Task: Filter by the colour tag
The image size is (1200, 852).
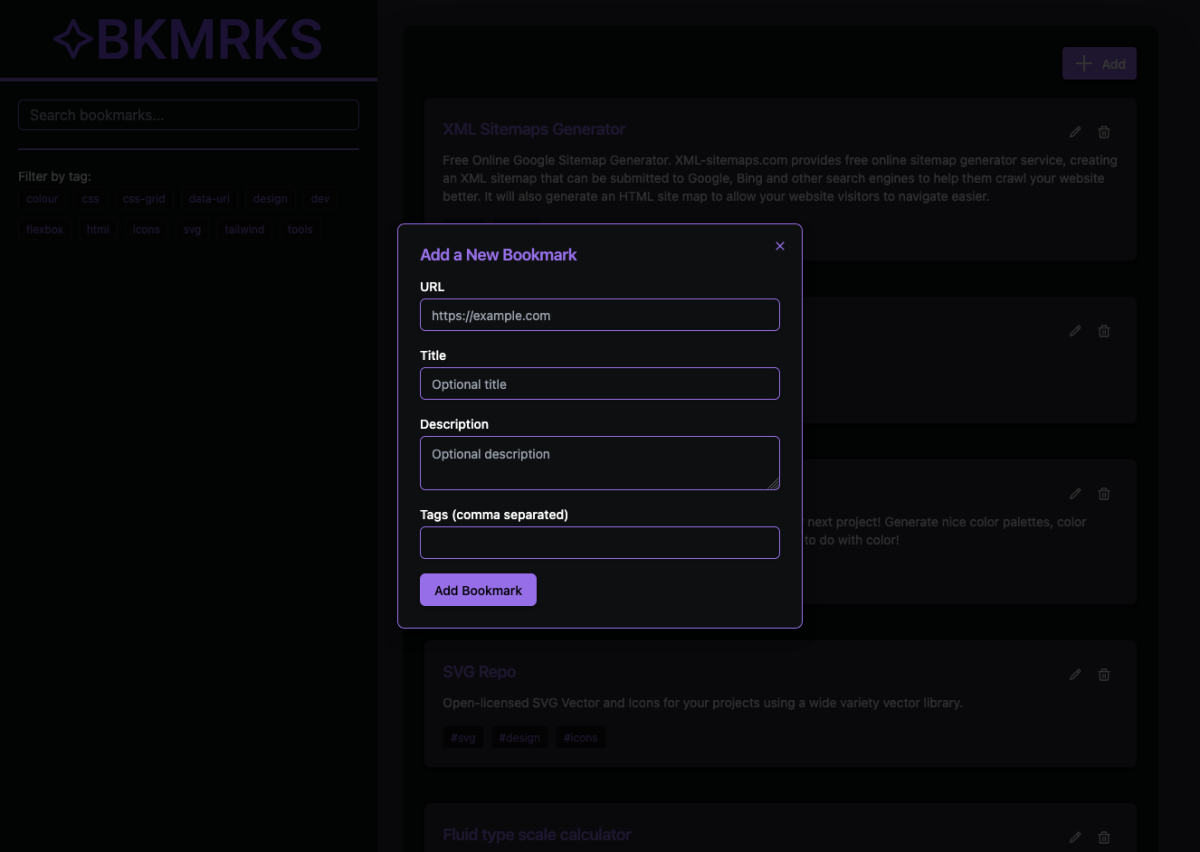Action: [x=42, y=199]
